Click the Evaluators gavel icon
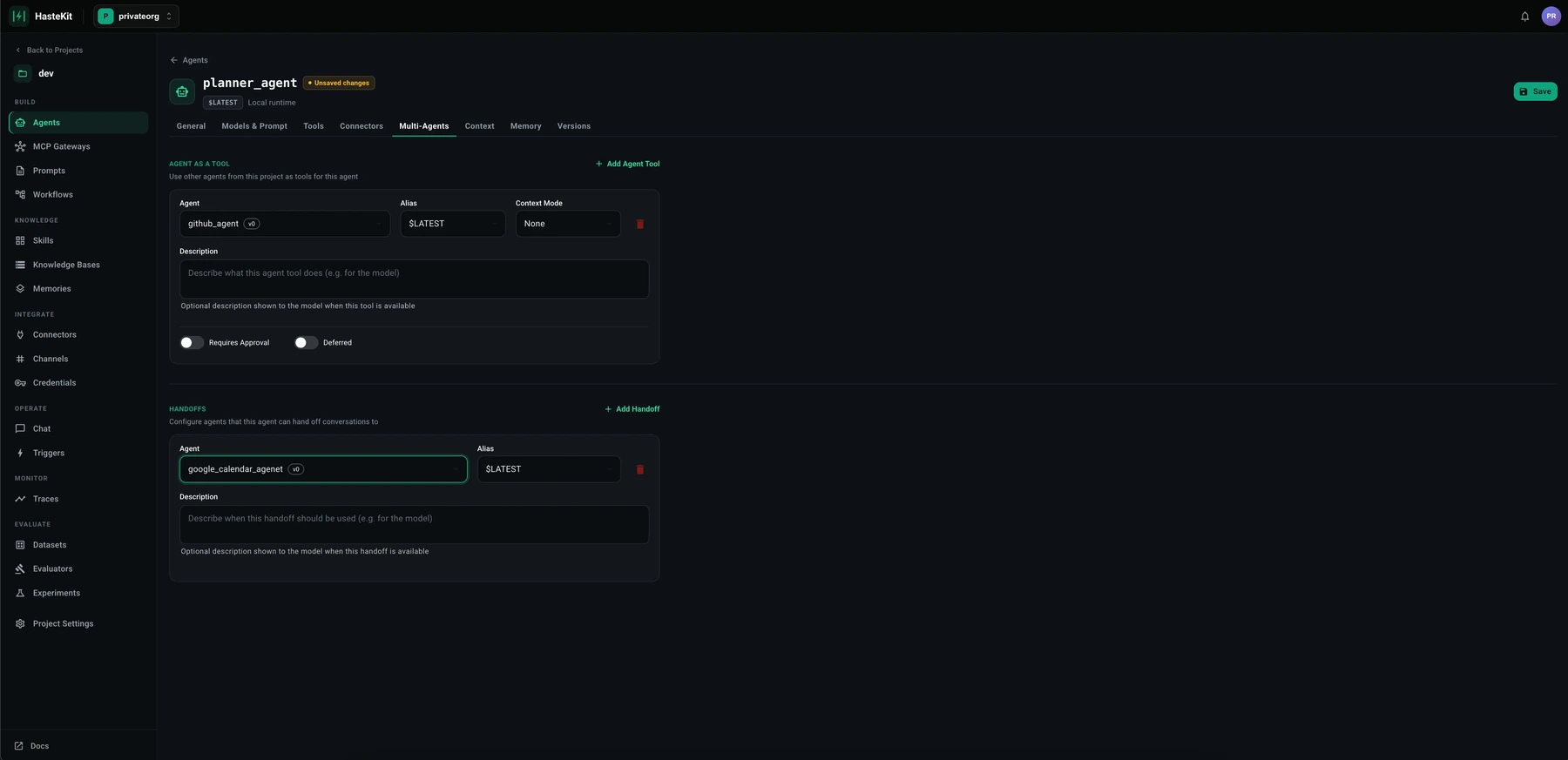 [20, 568]
